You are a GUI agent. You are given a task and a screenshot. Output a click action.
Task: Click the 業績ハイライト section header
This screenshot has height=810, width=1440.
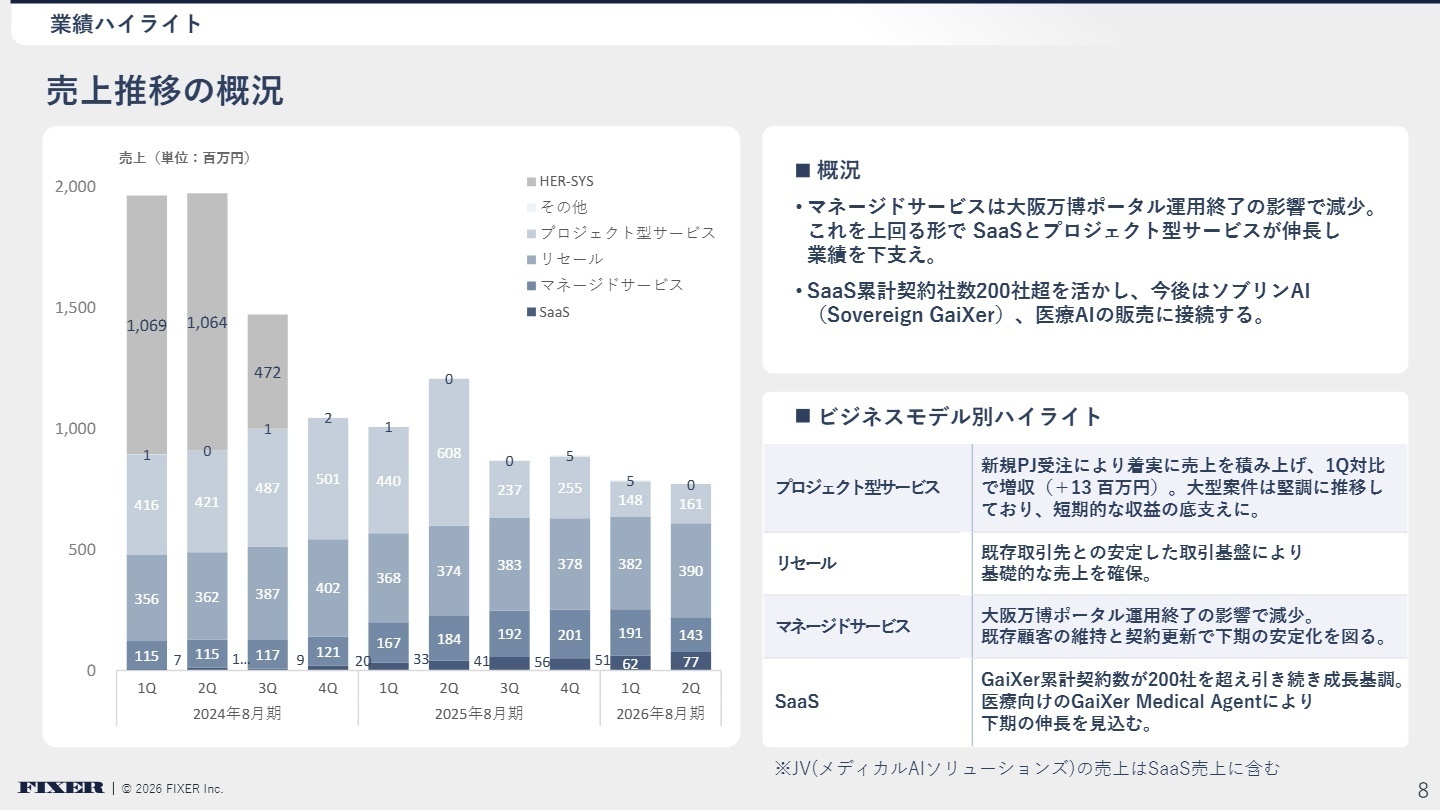pos(127,24)
